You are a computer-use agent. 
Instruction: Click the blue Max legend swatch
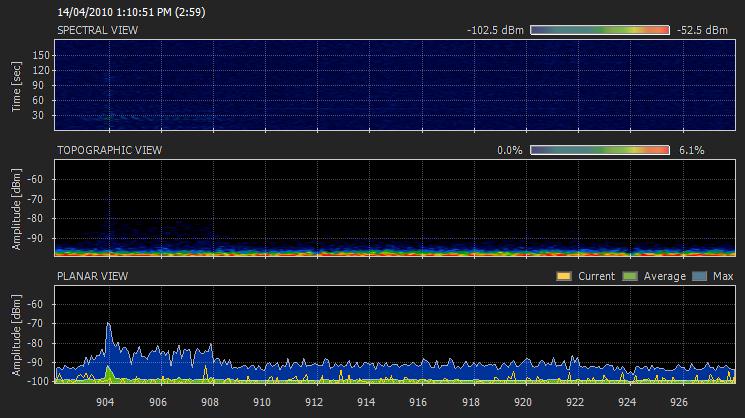tap(699, 276)
